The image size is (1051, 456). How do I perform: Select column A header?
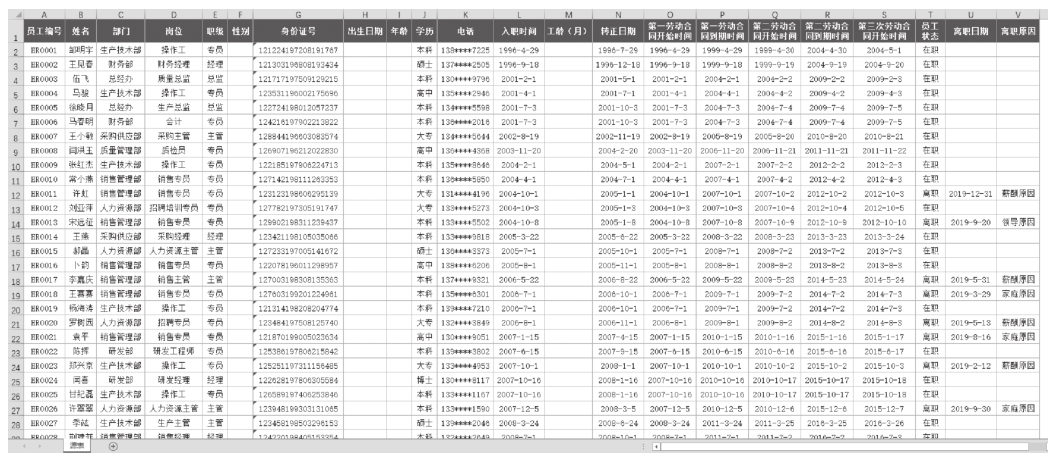[44, 15]
